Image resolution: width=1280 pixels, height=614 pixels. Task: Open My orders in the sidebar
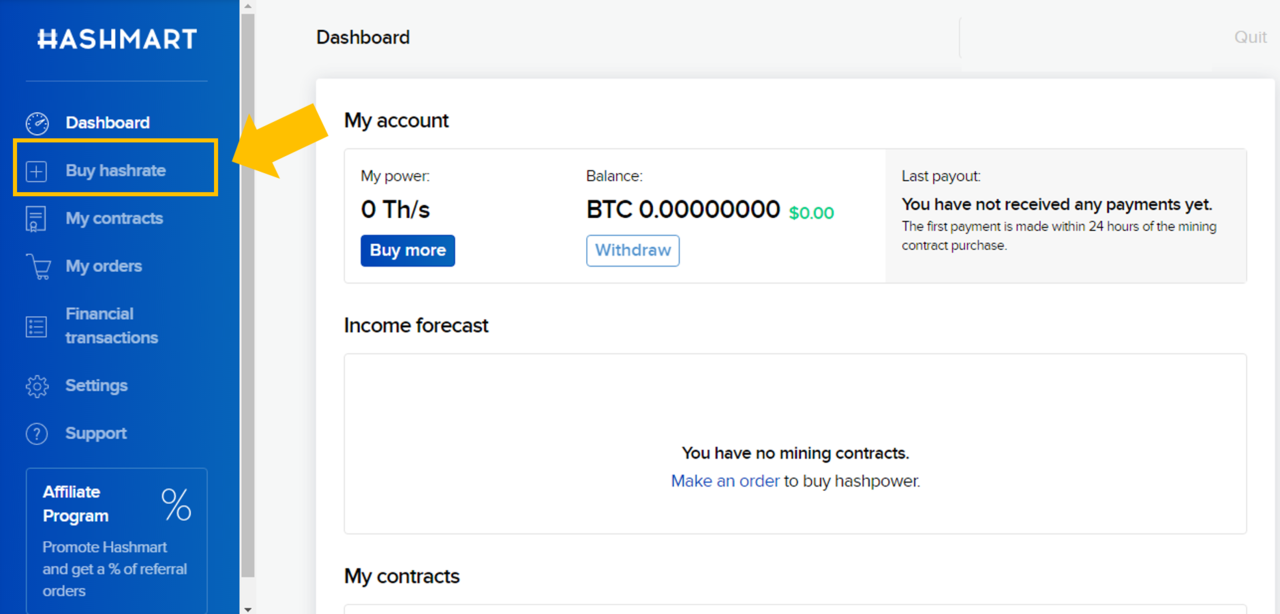click(x=104, y=267)
